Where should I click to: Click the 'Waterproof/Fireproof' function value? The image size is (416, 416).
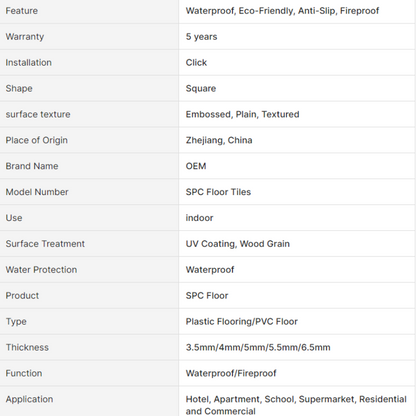tap(231, 373)
